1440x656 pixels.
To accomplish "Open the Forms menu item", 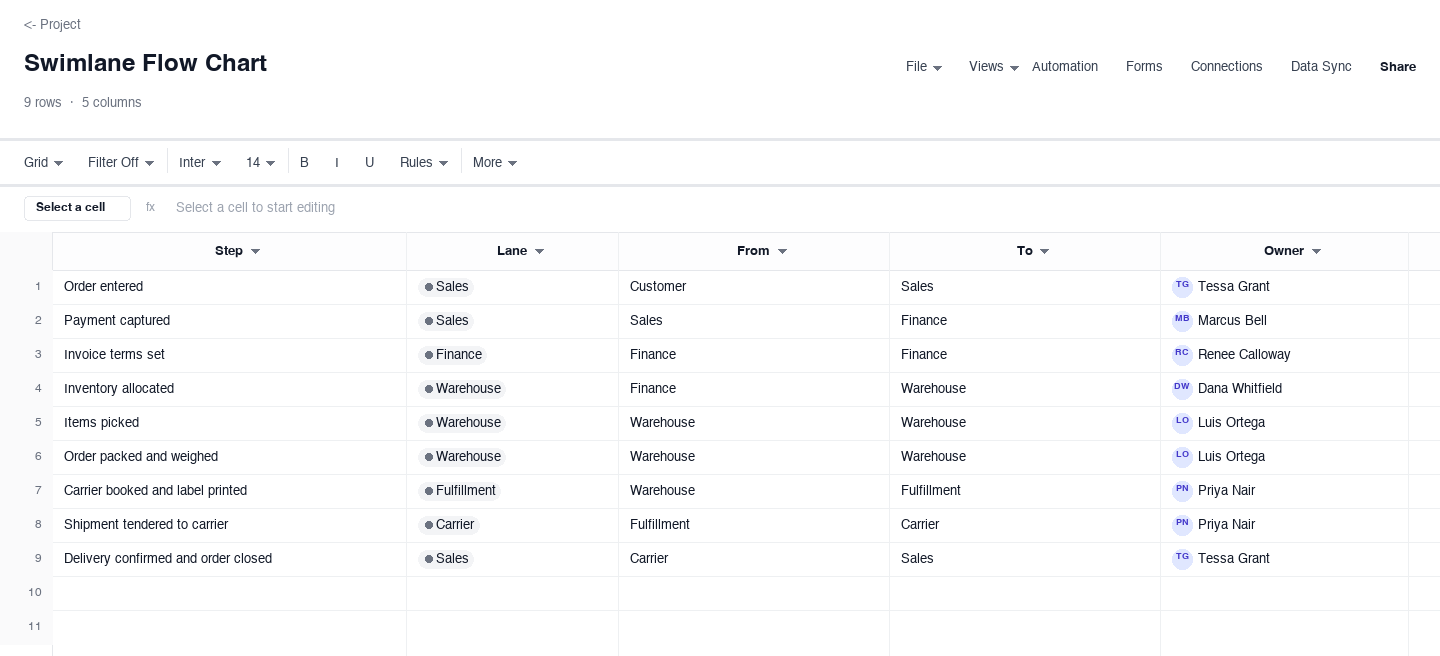I will [1144, 67].
